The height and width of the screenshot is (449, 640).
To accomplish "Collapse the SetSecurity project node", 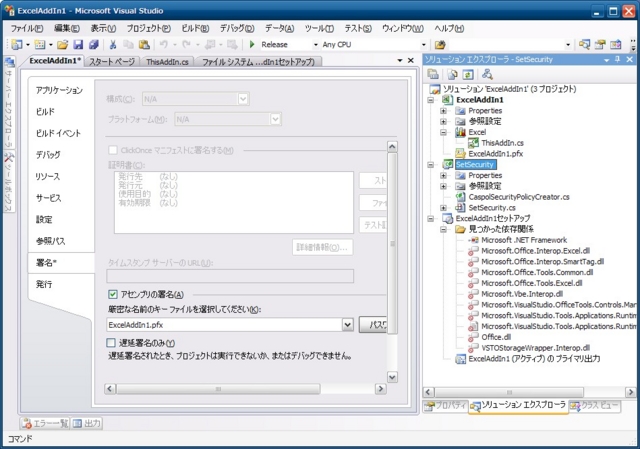I will tap(430, 164).
